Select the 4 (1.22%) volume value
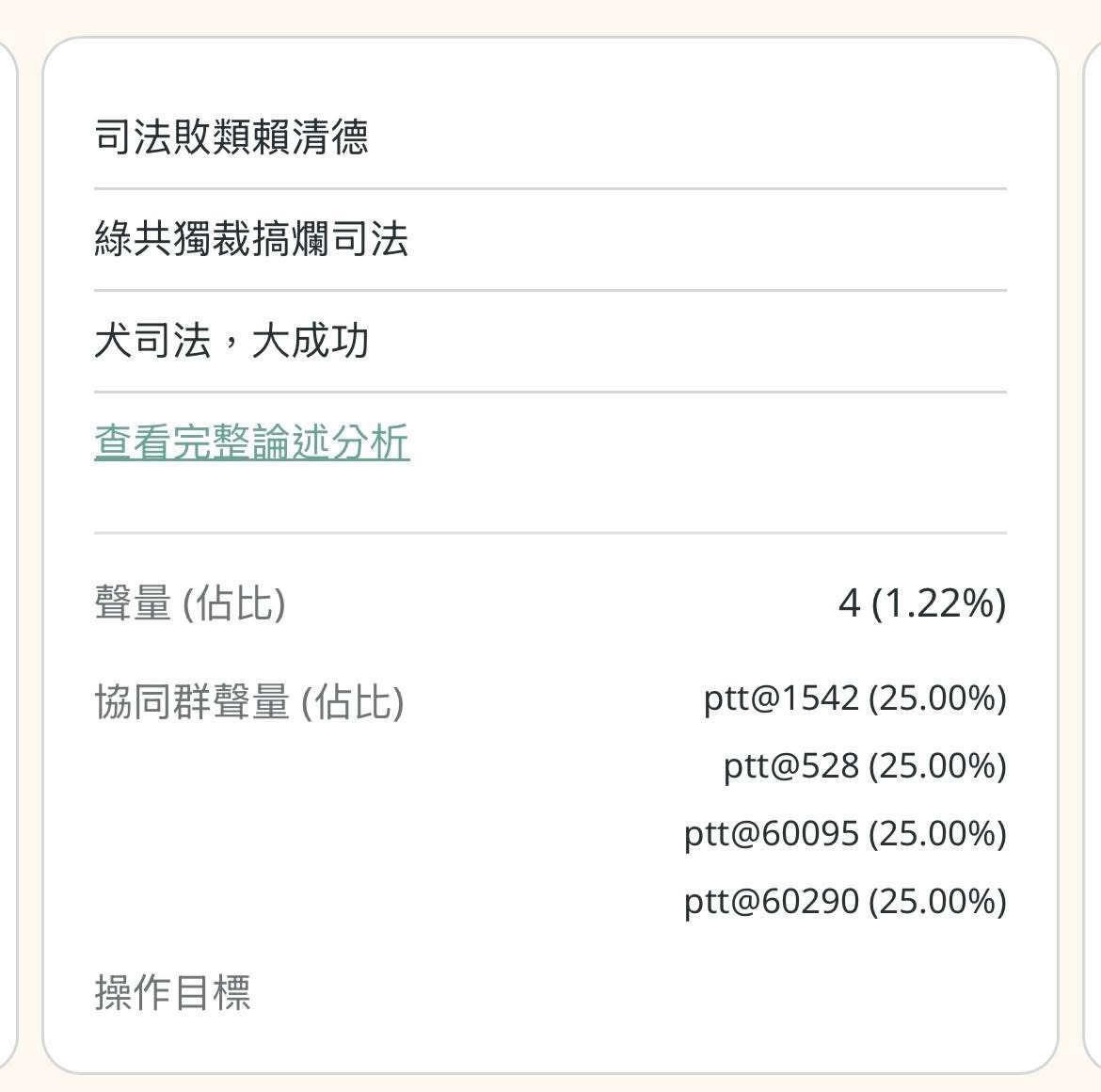 pyautogui.click(x=921, y=602)
